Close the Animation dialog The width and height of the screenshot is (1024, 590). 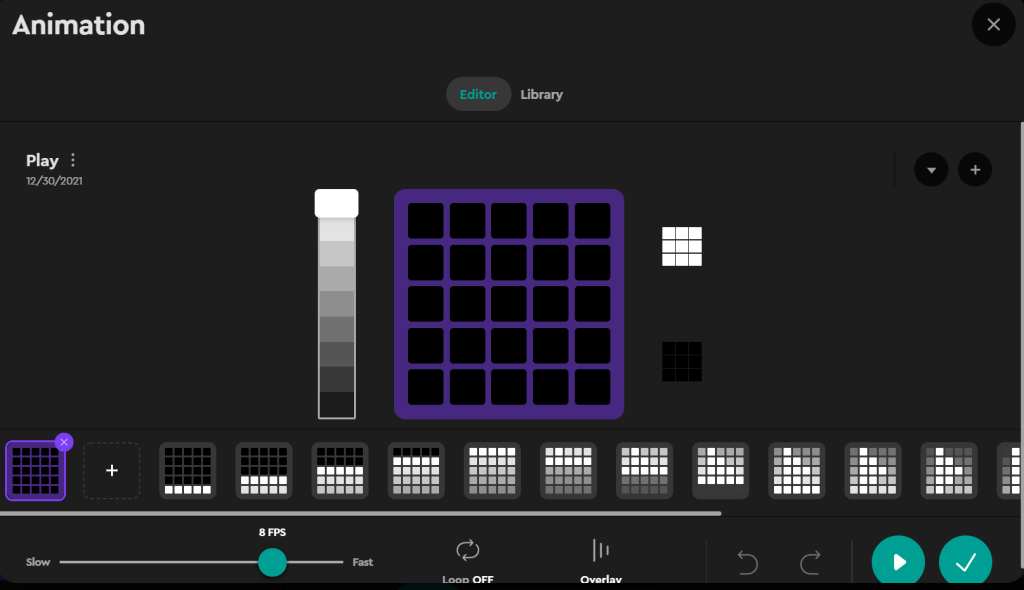(x=993, y=25)
